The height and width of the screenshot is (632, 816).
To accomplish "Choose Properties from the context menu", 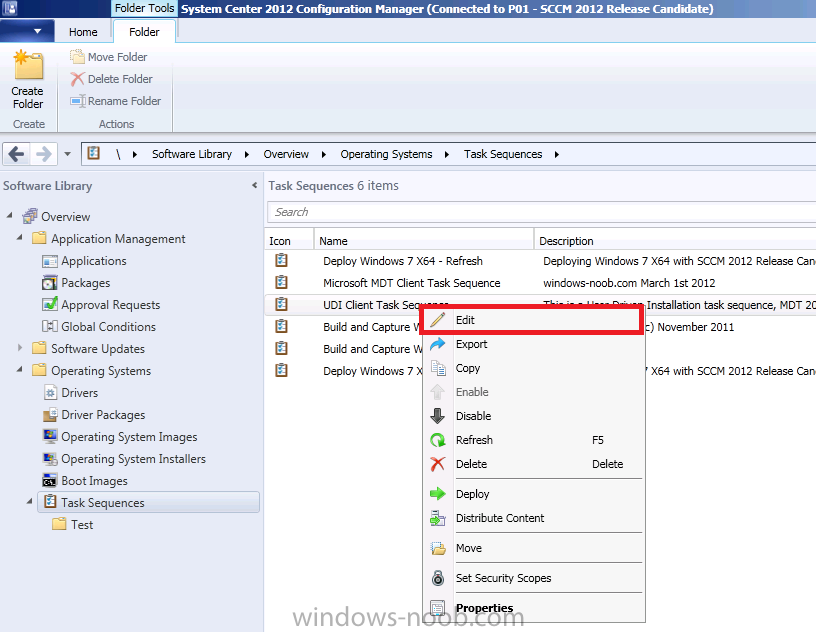I will coord(533,608).
